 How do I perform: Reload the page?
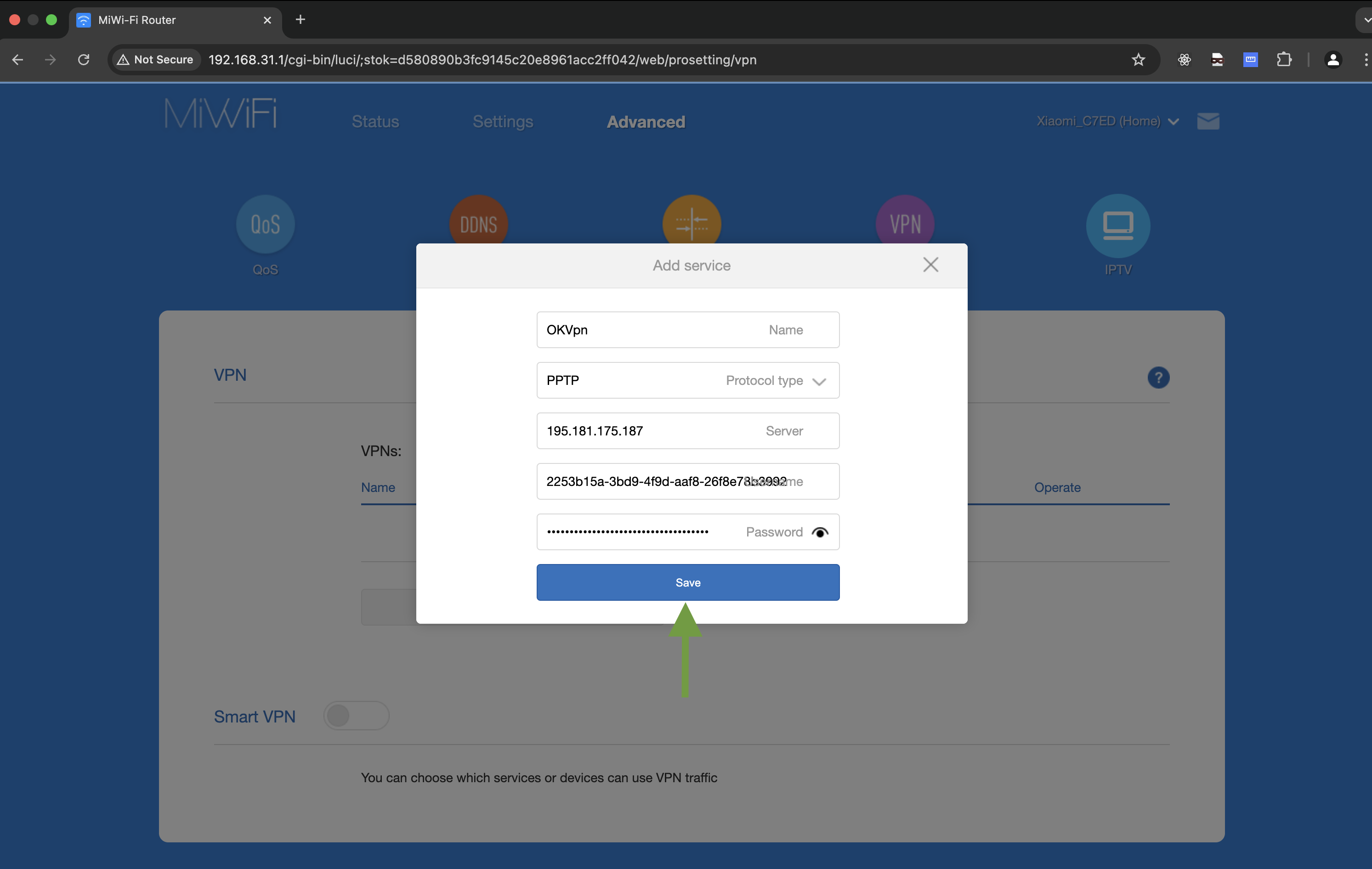pos(84,60)
